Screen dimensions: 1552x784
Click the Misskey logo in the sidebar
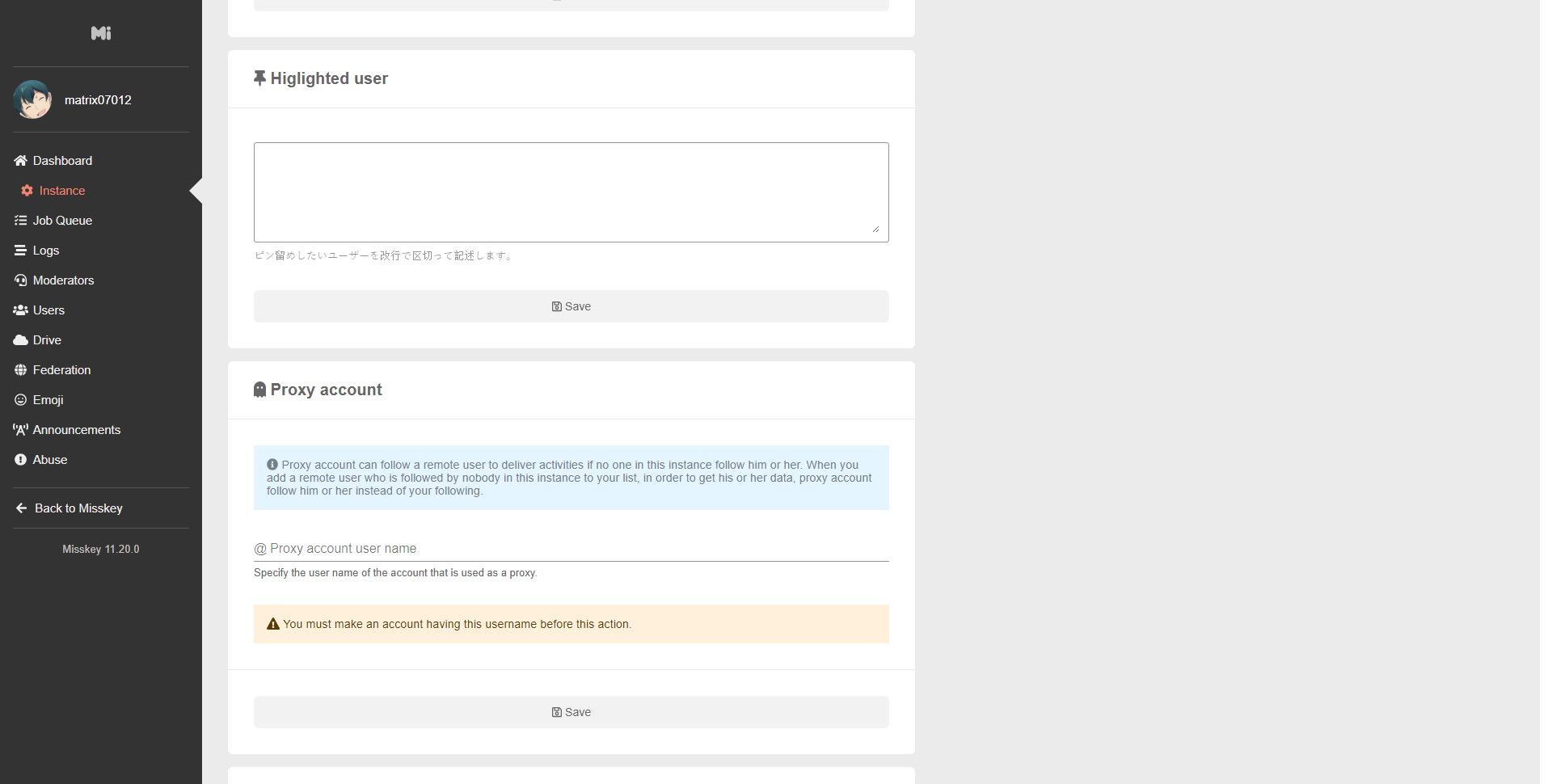(x=101, y=33)
